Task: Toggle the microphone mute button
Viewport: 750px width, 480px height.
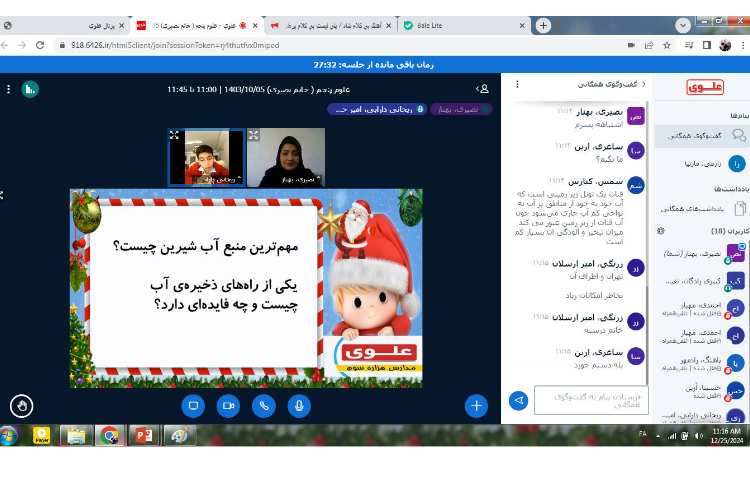Action: [x=299, y=406]
